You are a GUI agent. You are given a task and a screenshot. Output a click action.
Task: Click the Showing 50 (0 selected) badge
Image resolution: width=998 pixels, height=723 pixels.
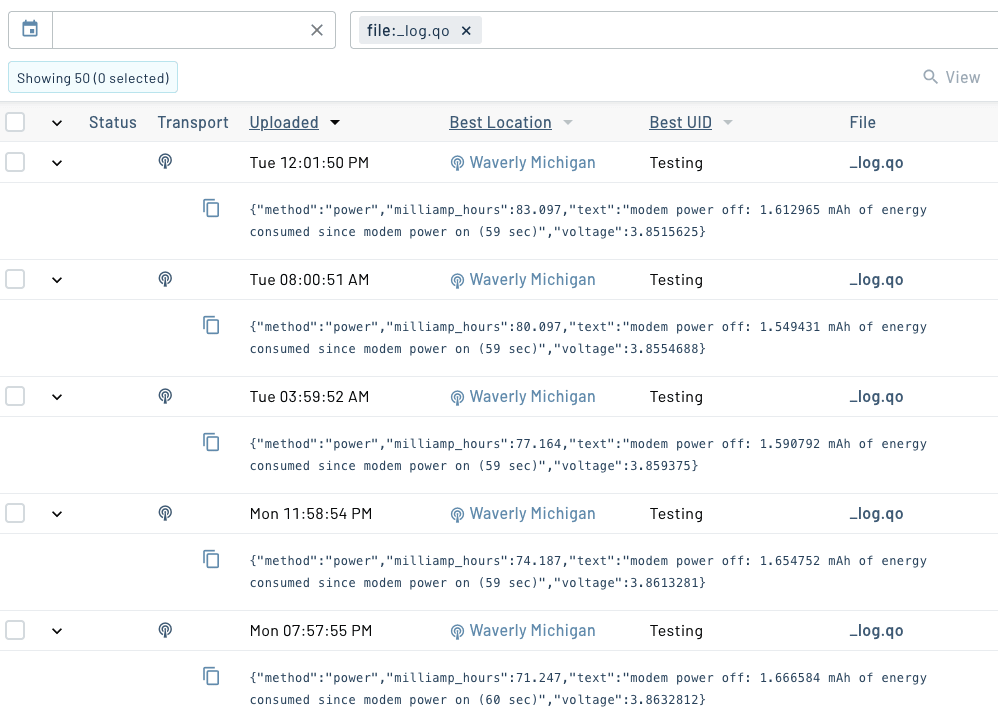click(x=93, y=78)
